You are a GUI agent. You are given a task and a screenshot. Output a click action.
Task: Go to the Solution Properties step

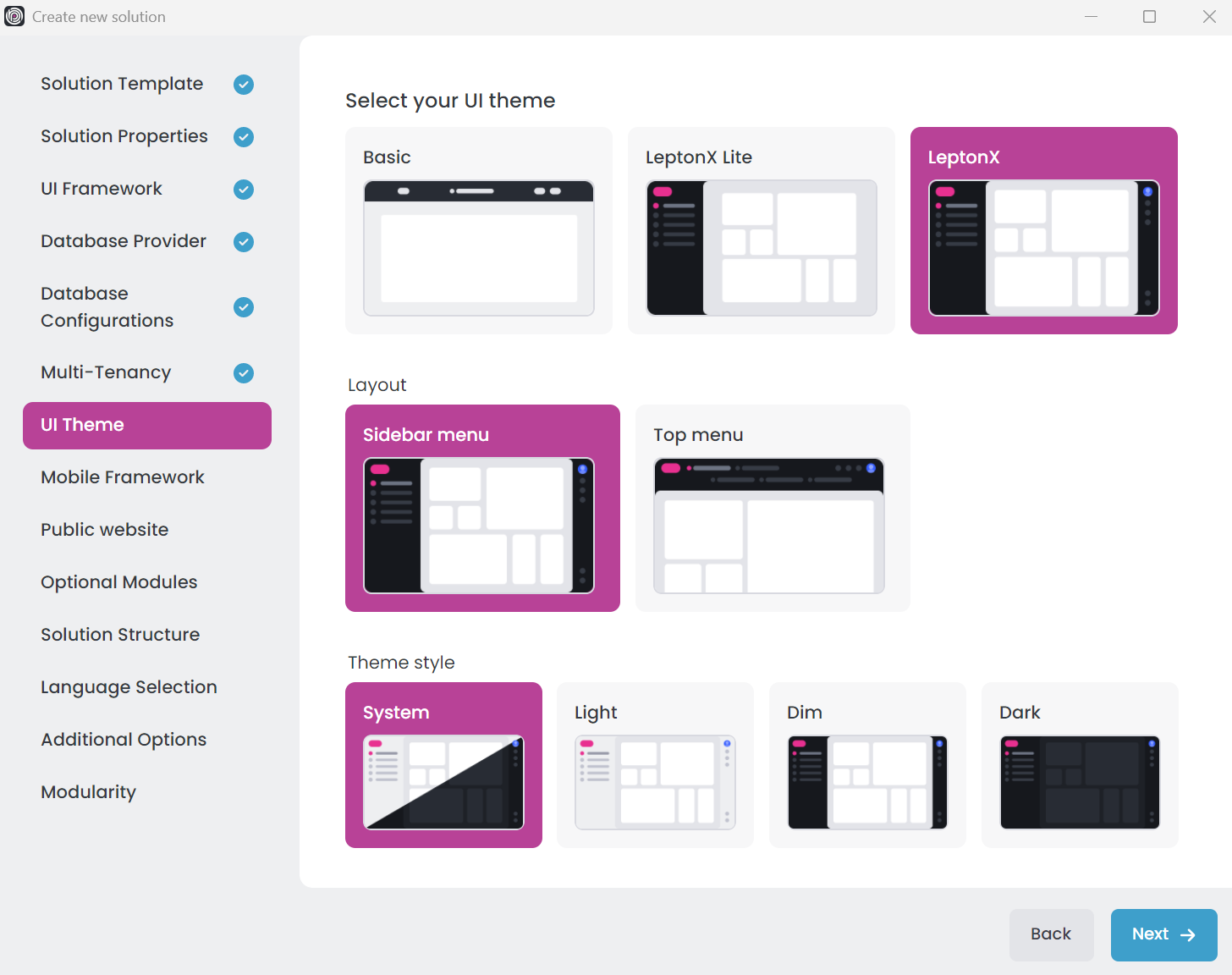click(x=147, y=136)
